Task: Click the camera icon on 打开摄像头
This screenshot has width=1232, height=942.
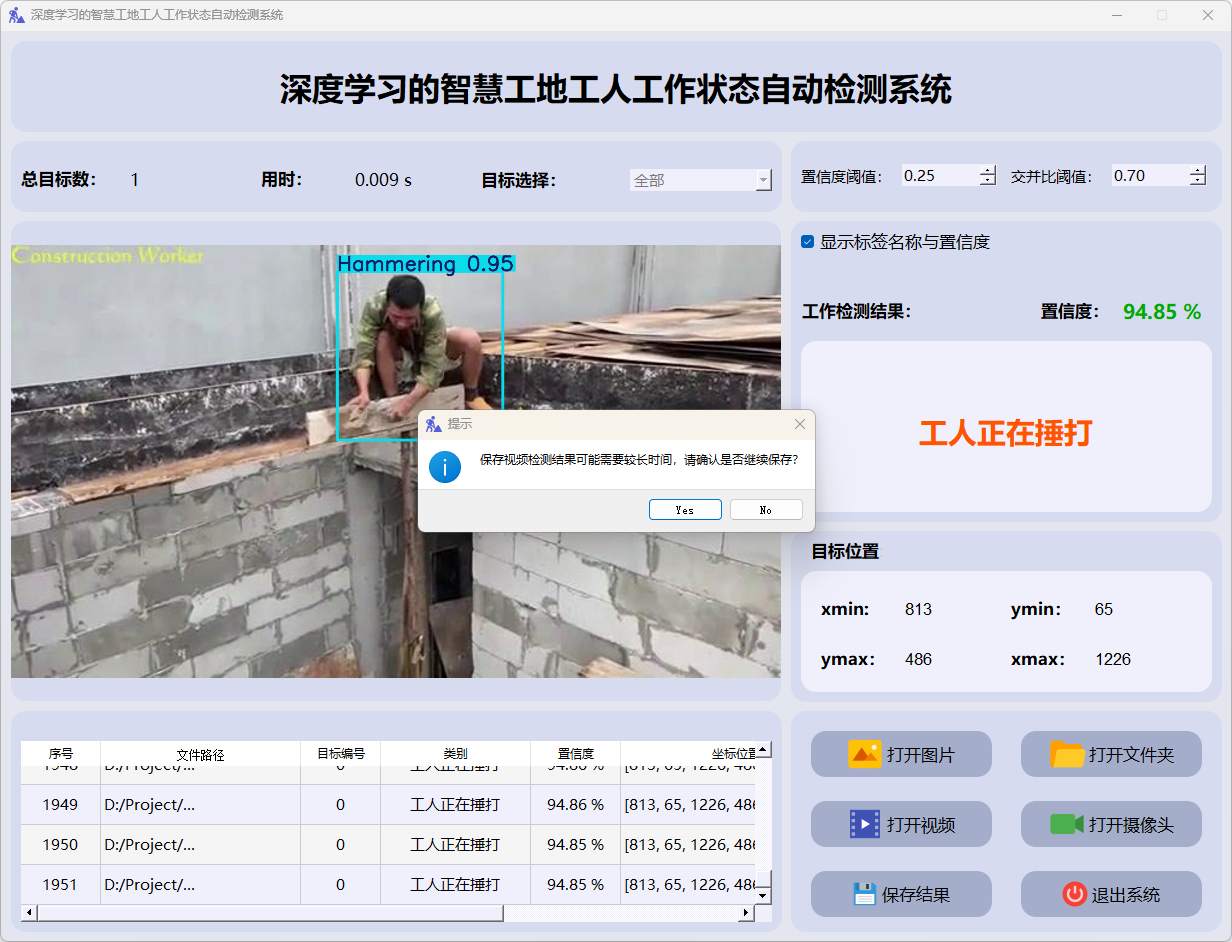Action: (1067, 824)
